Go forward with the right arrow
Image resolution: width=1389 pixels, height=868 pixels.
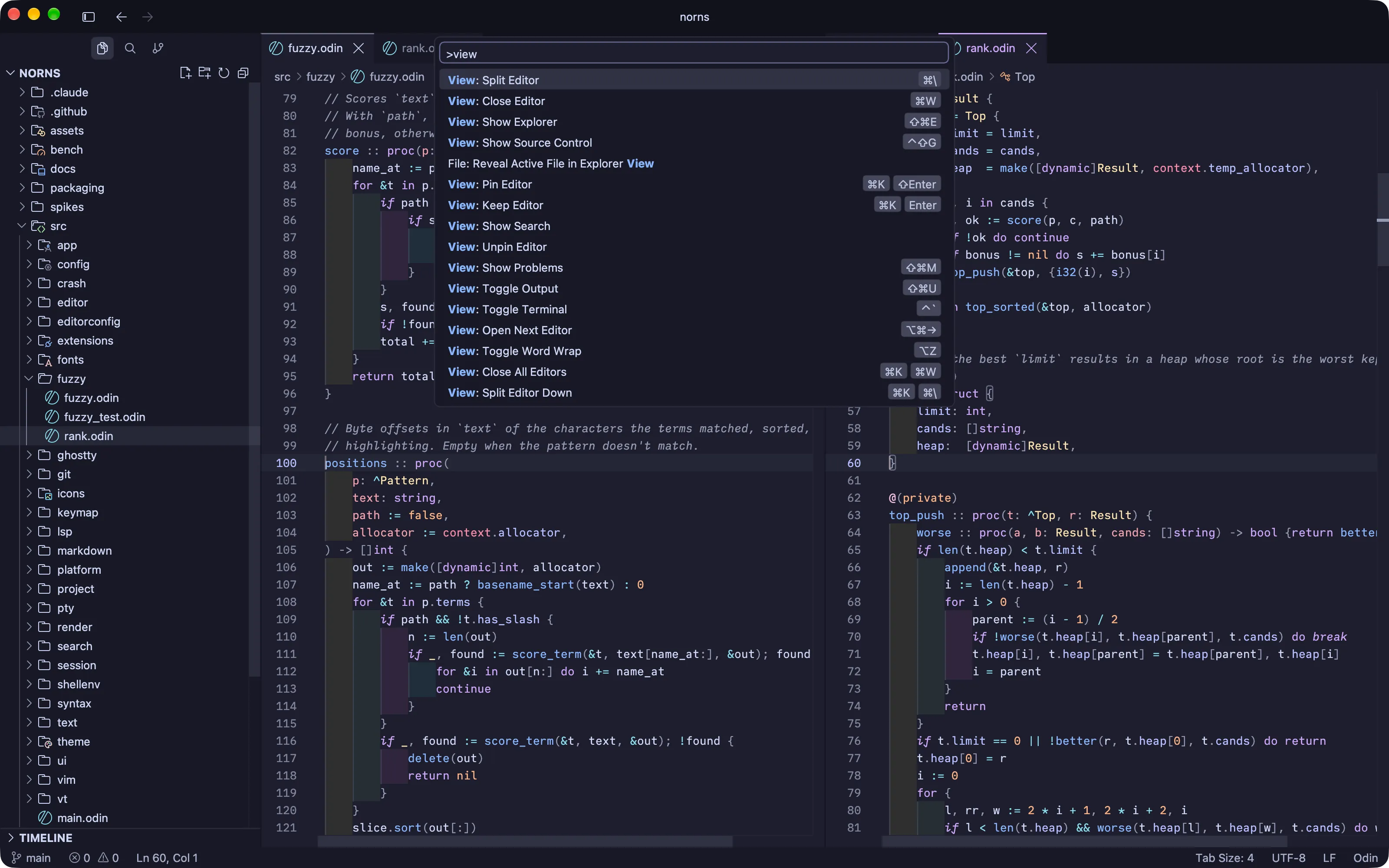tap(148, 16)
